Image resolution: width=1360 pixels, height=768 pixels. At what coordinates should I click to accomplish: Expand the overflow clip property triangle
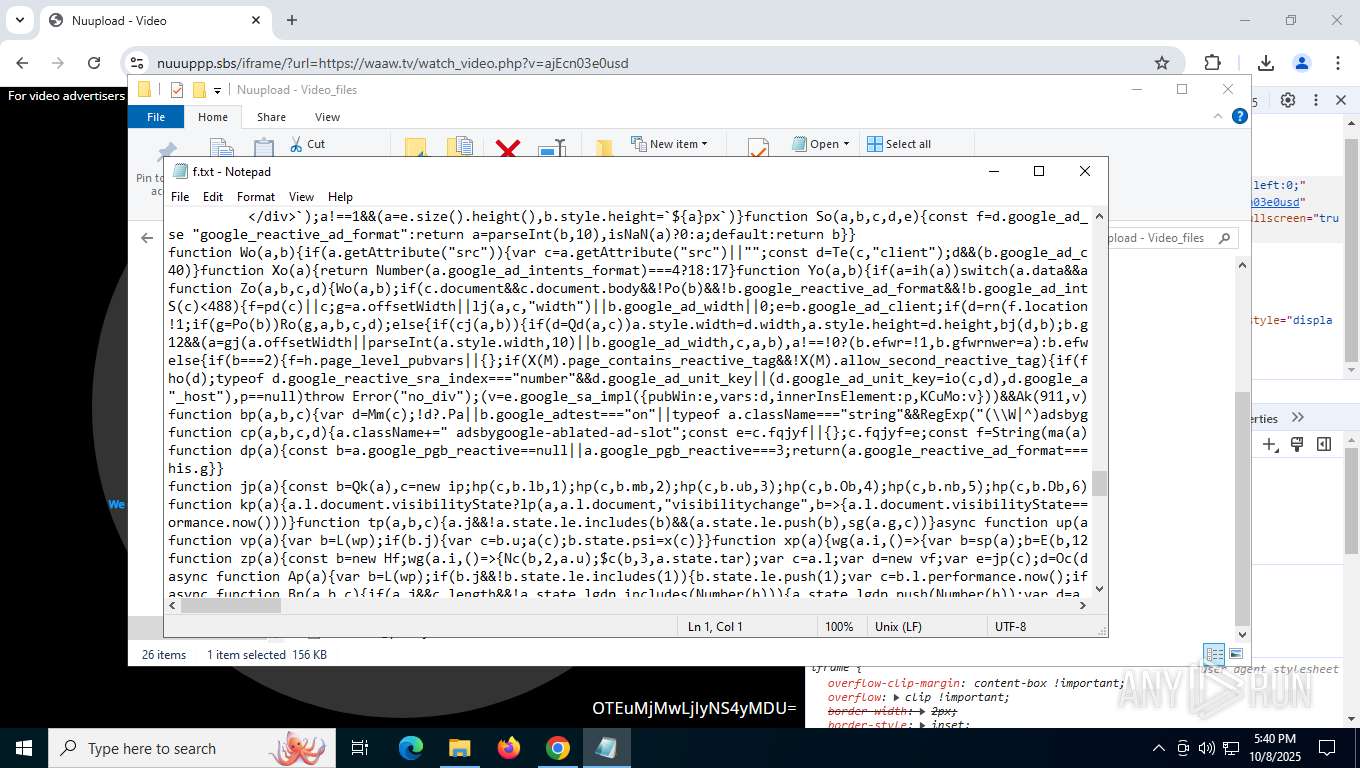click(x=896, y=697)
